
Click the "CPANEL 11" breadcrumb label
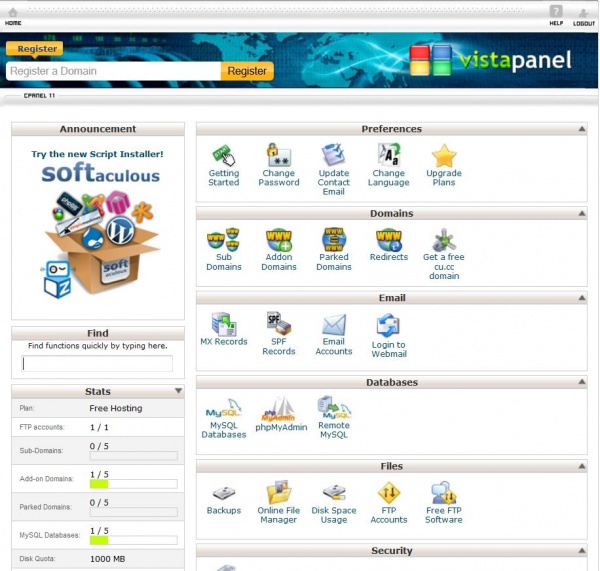pos(39,96)
